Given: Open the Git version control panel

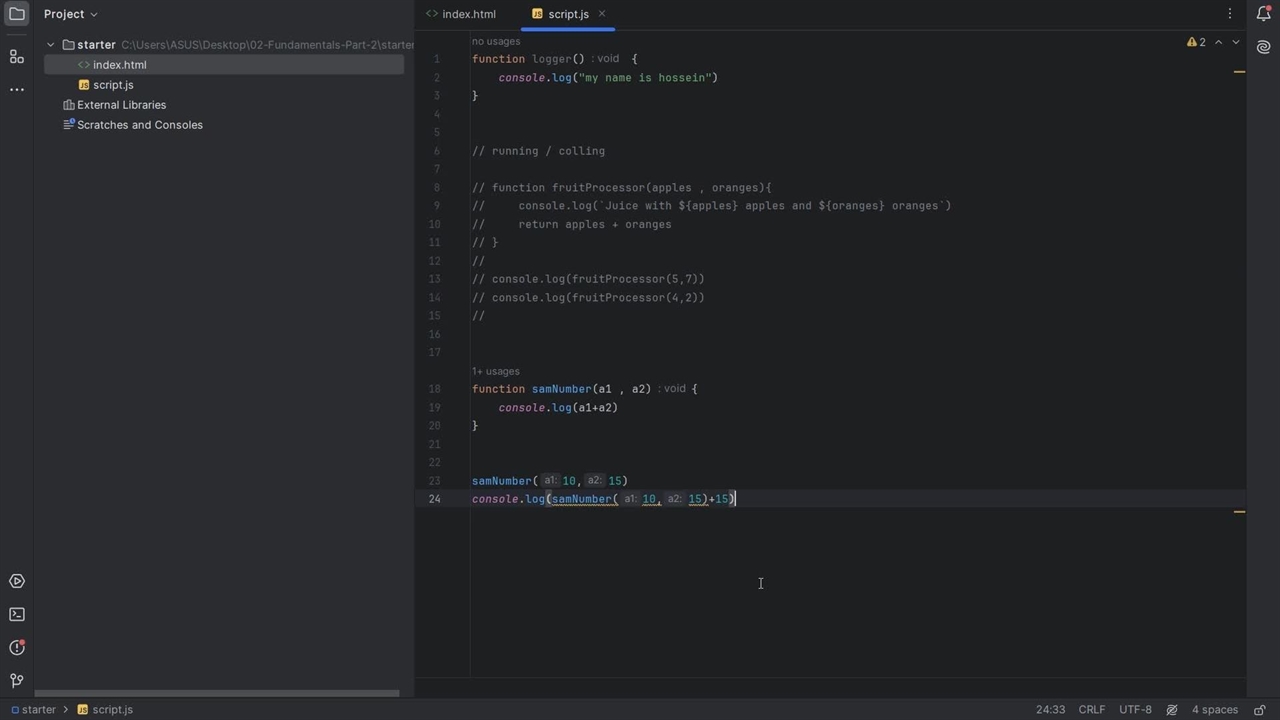Looking at the screenshot, I should [x=17, y=681].
